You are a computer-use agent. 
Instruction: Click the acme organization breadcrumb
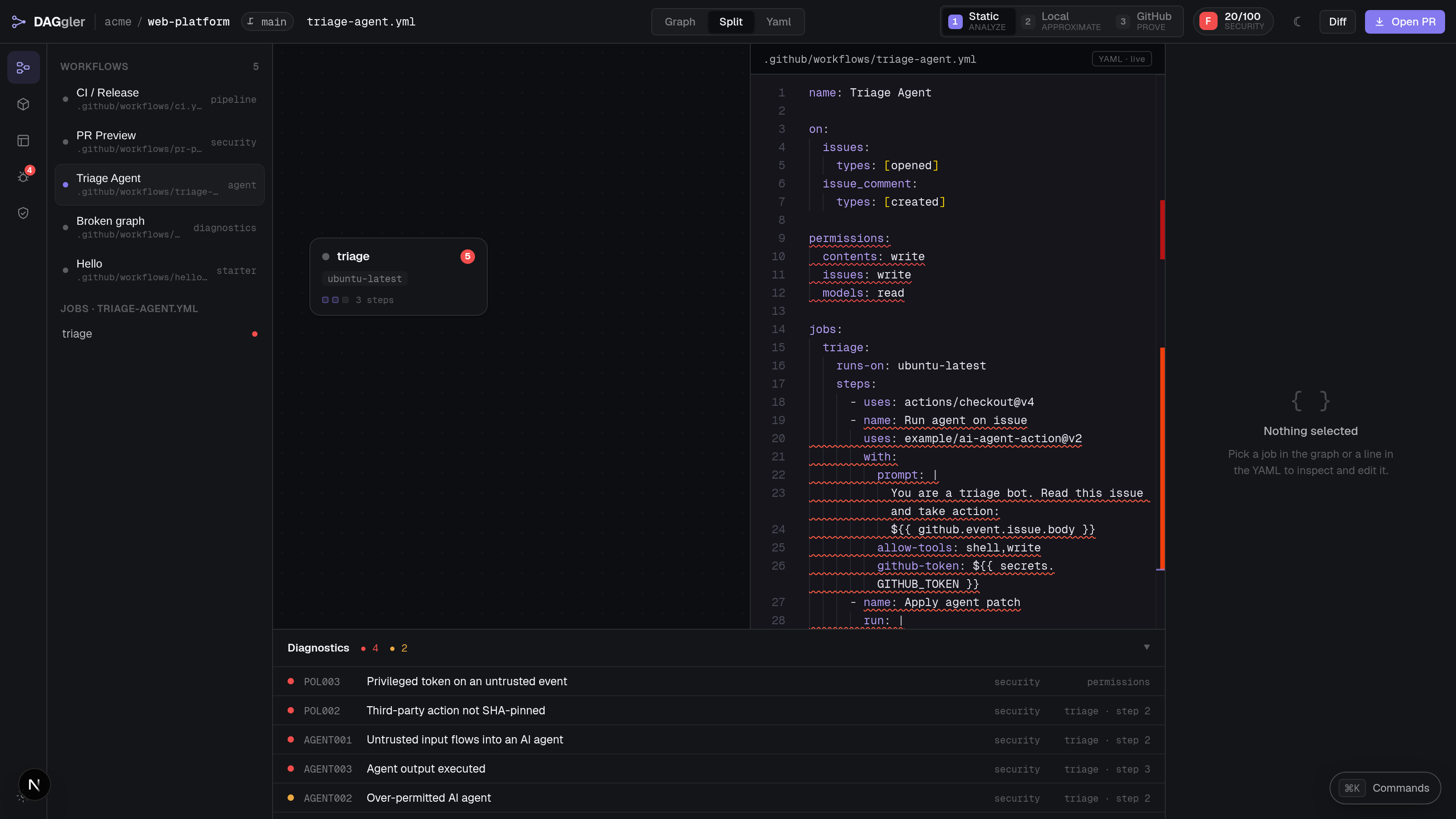coord(117,21)
